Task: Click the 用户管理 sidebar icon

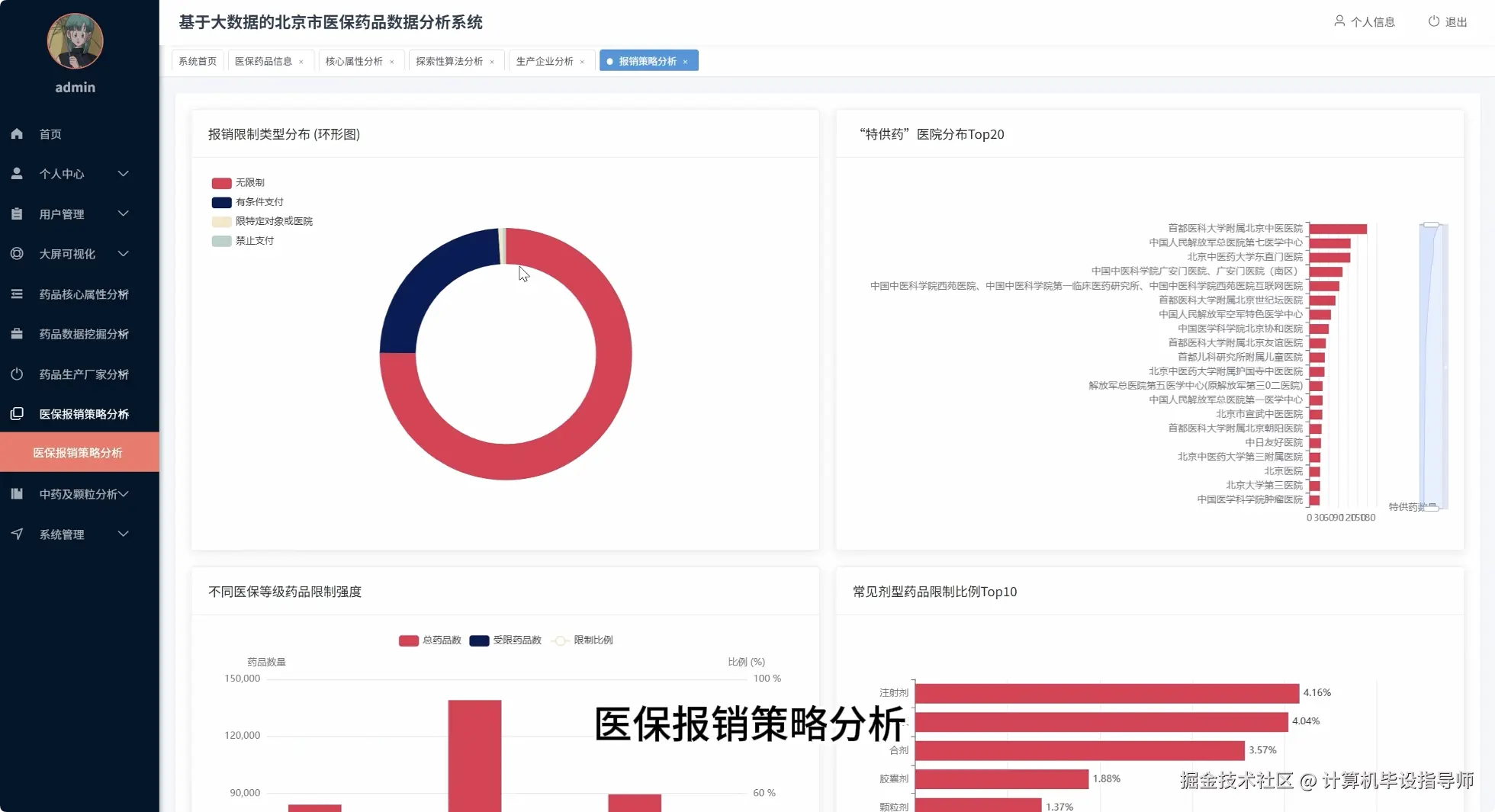Action: pos(17,213)
